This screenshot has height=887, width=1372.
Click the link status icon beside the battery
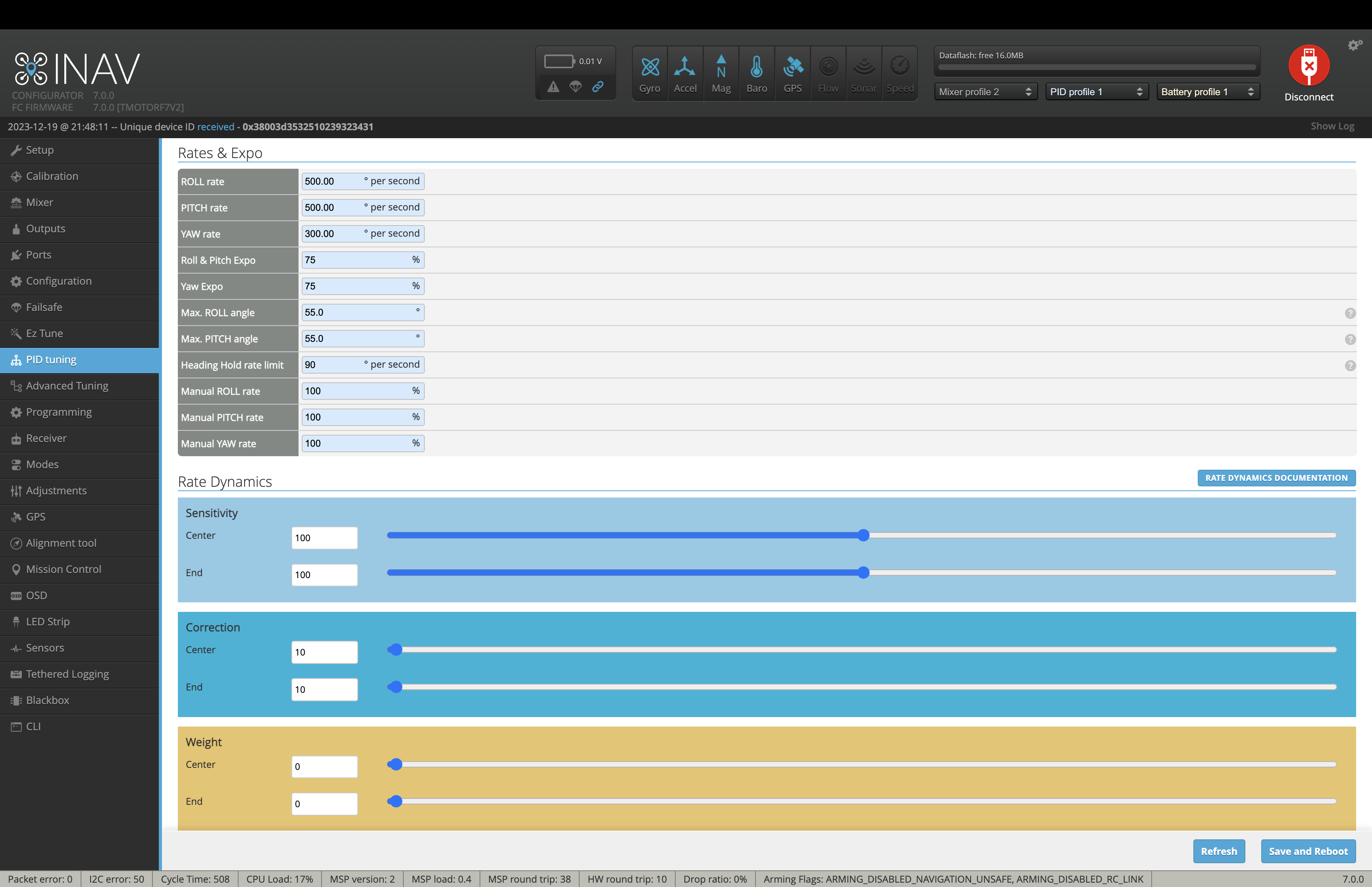598,87
